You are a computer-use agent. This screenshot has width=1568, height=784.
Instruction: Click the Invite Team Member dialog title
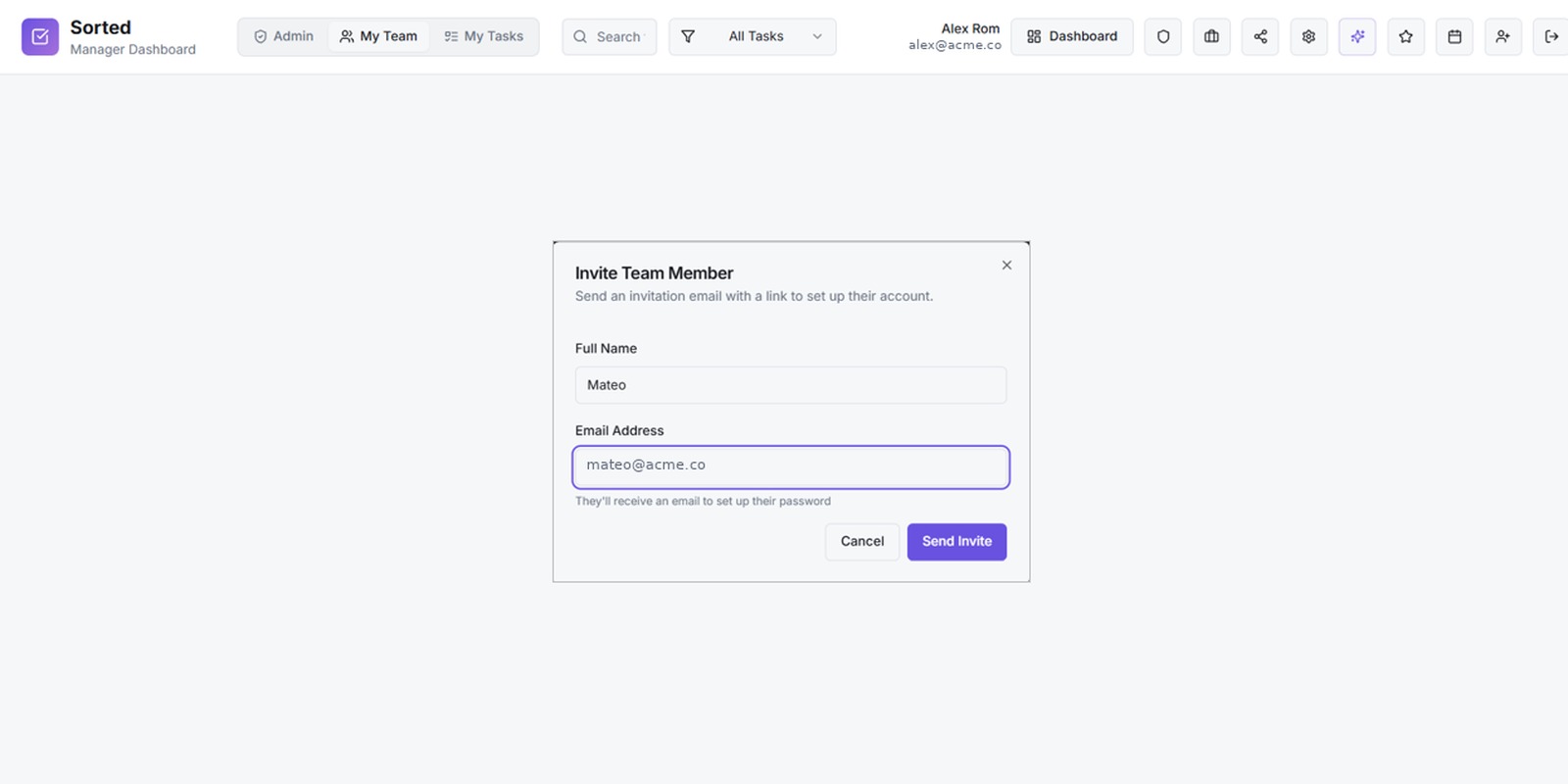tap(654, 273)
